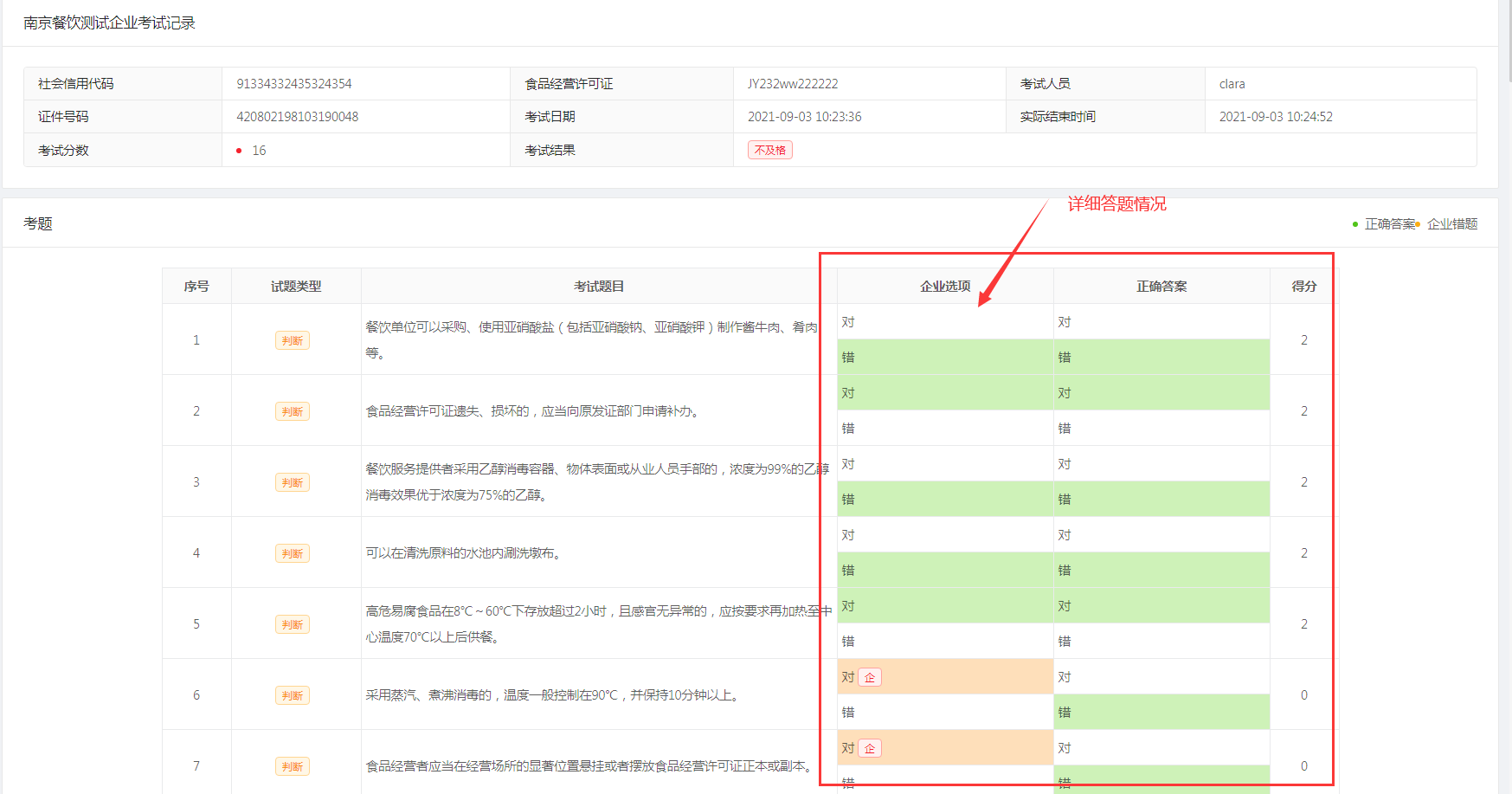Select the 企业选项 column header
Image resolution: width=1512 pixels, height=794 pixels.
(x=945, y=286)
